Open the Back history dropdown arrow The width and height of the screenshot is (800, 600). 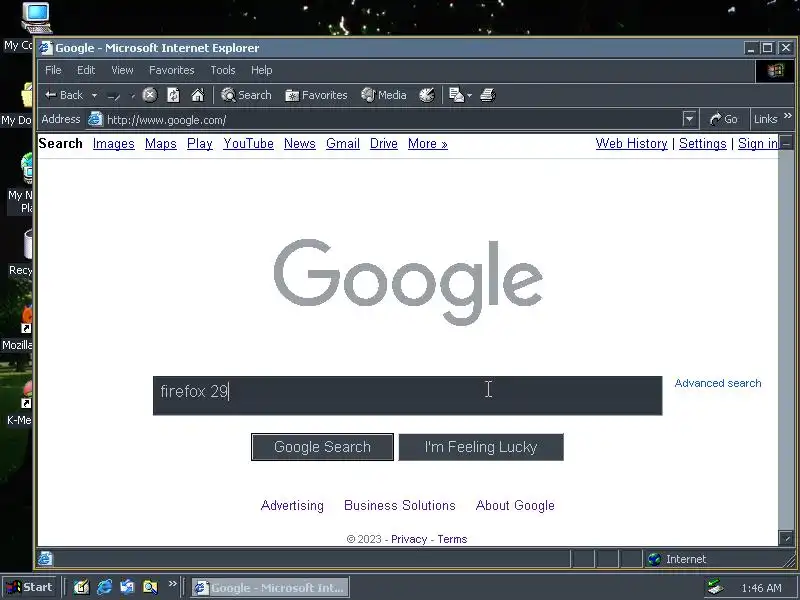94,95
